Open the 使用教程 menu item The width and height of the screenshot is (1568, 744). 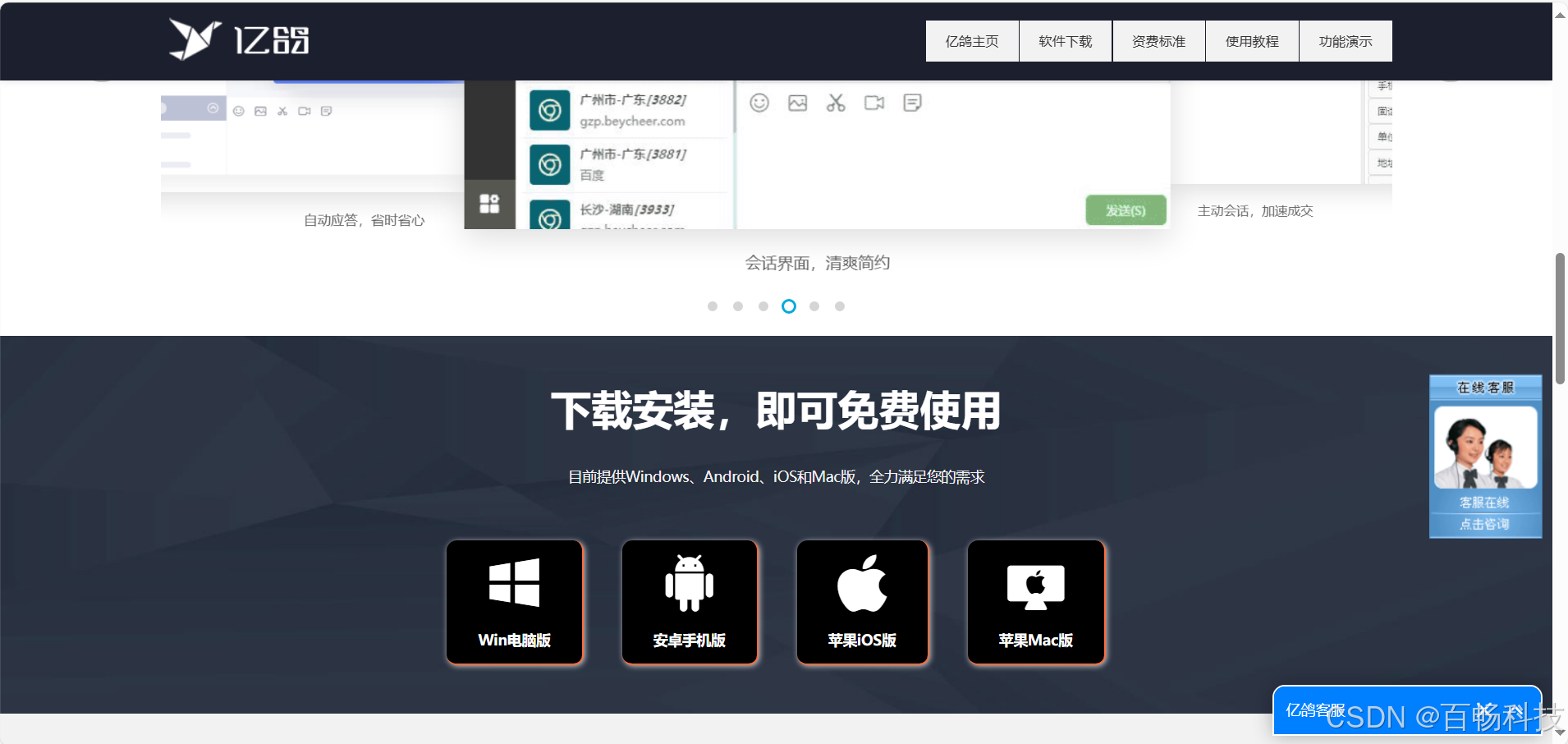[1252, 41]
